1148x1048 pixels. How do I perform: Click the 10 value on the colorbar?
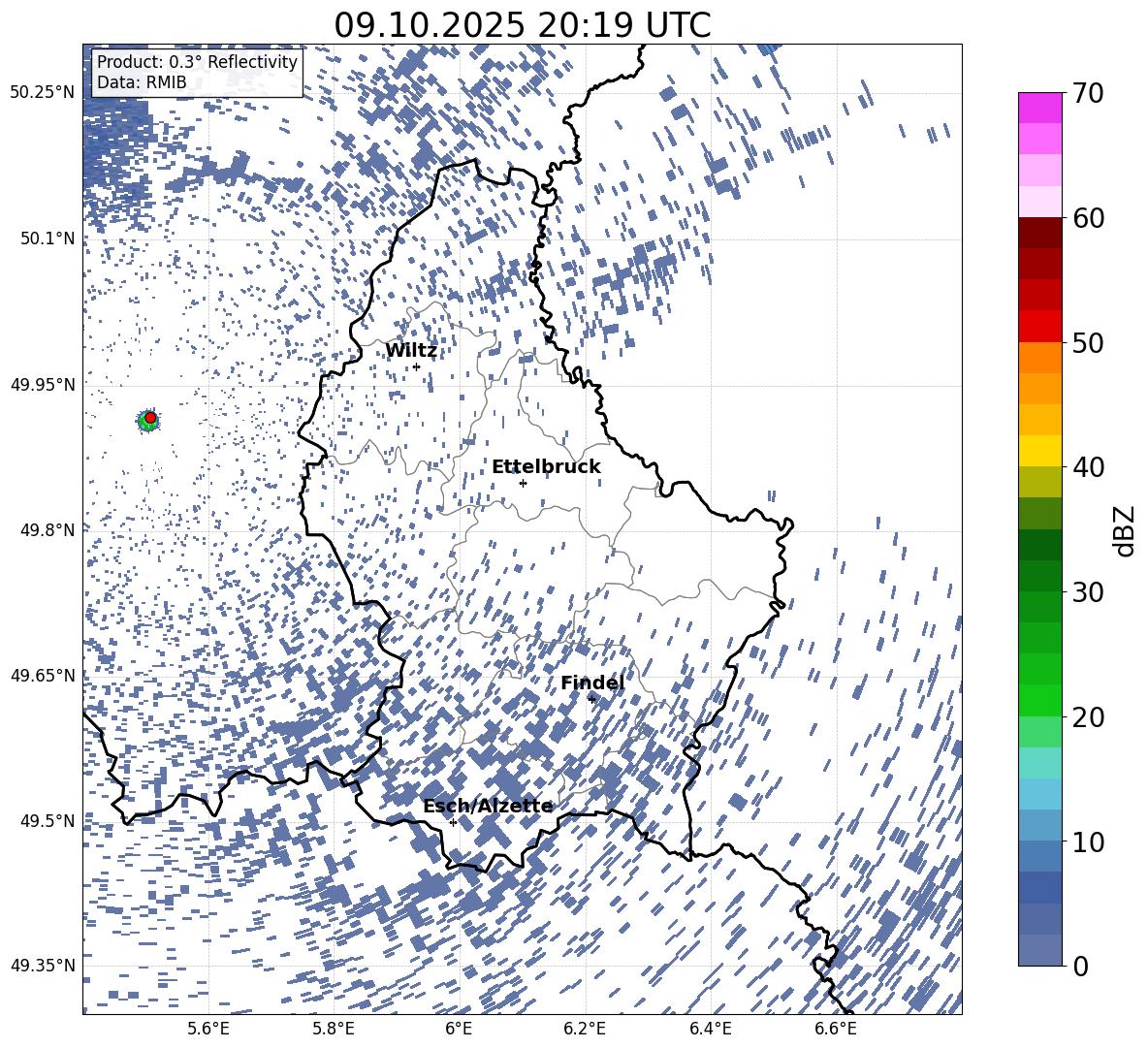click(1088, 841)
